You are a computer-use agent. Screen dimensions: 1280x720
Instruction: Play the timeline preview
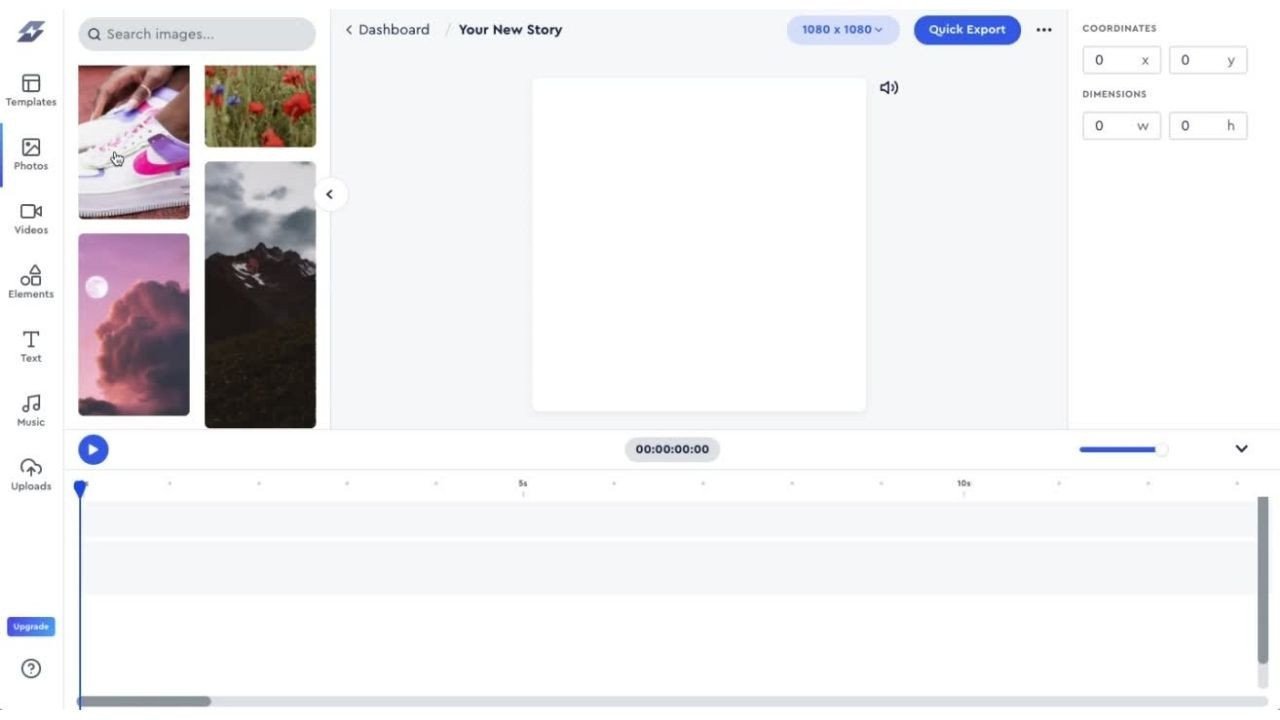click(x=93, y=449)
